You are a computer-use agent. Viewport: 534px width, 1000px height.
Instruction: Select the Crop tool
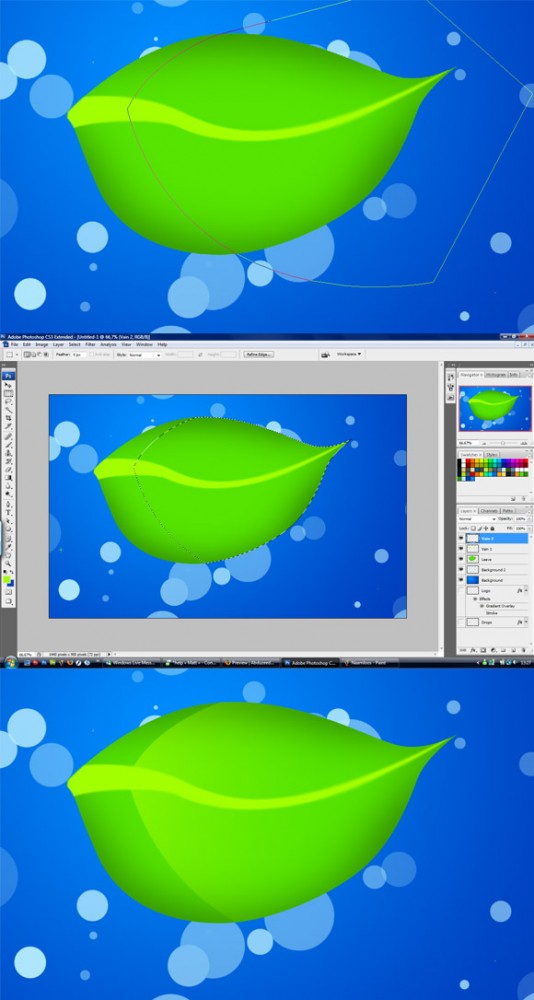click(x=8, y=418)
